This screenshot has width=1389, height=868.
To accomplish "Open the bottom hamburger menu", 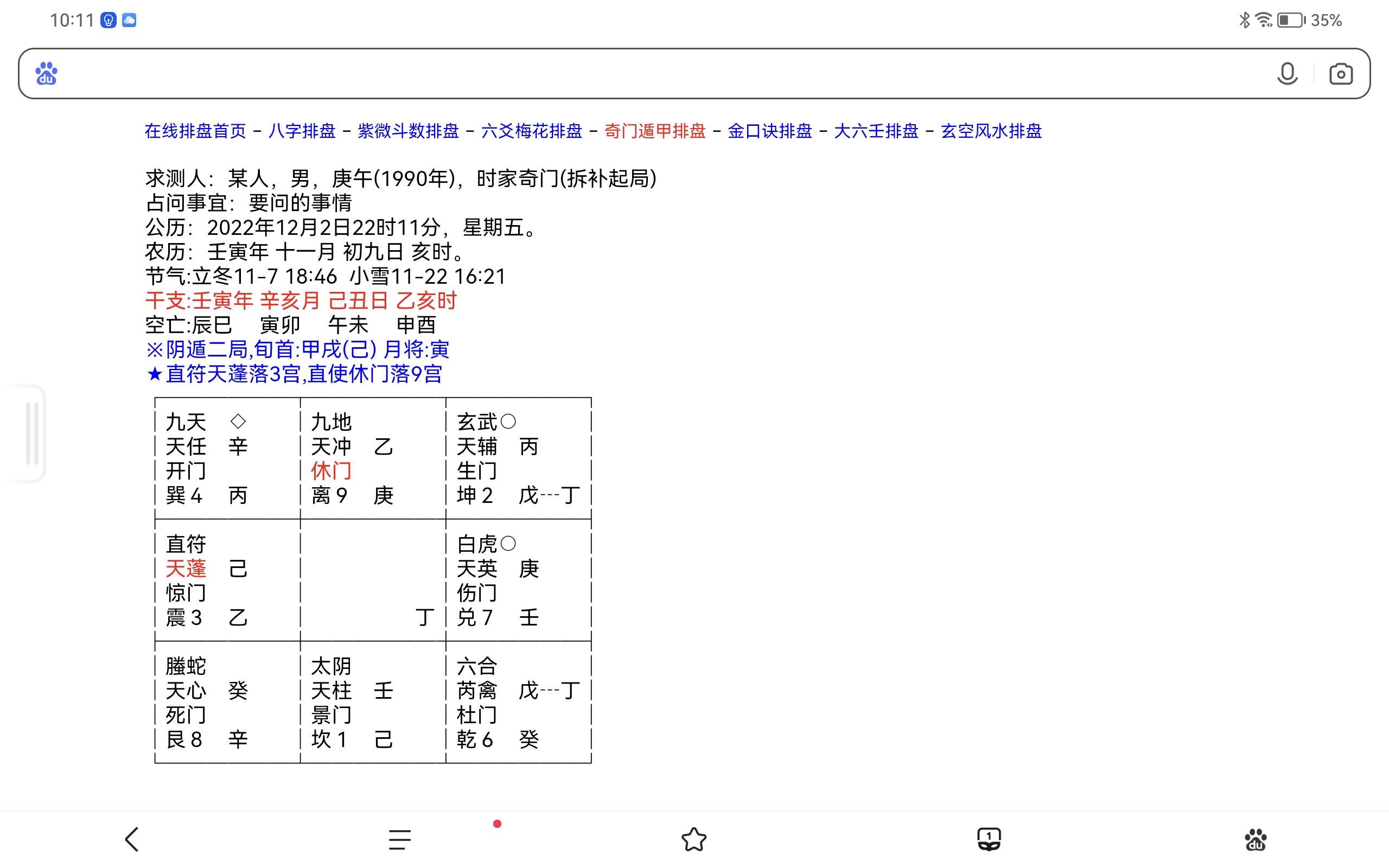I will click(399, 839).
